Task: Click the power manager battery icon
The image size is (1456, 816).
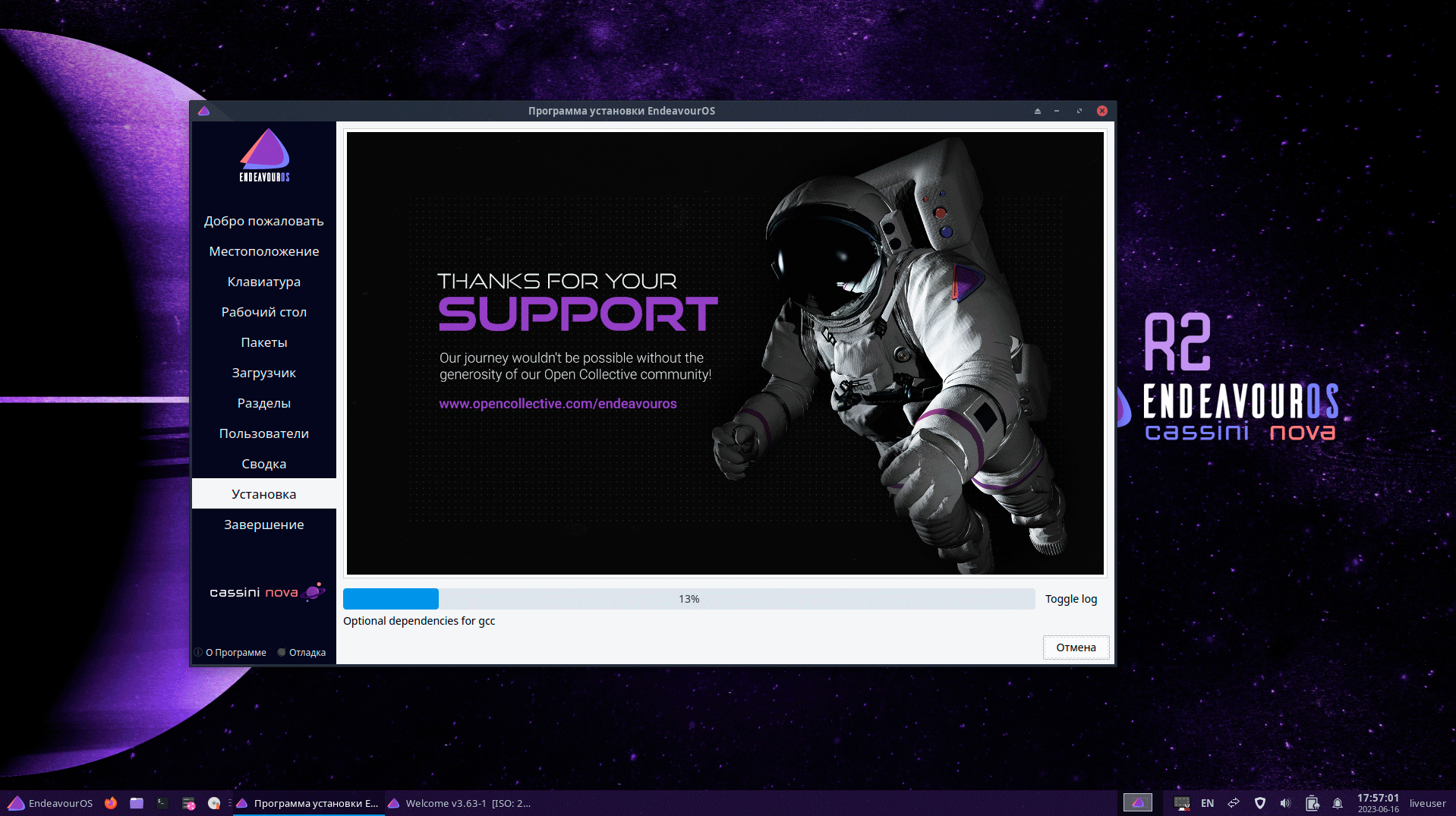Action: click(1312, 803)
